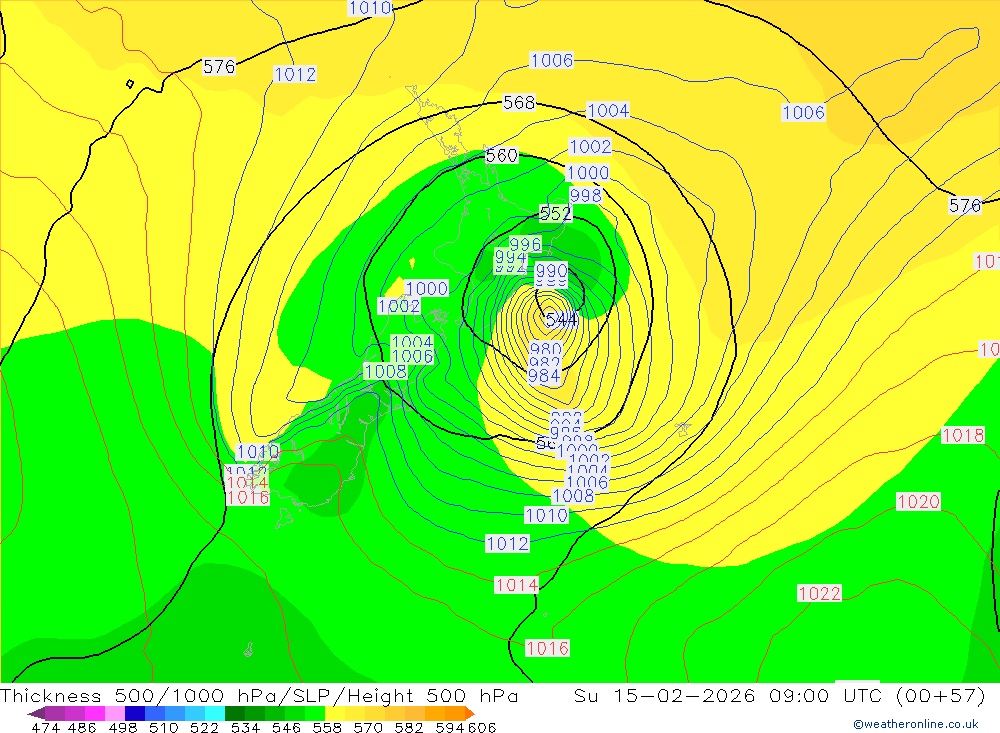Select the dark blue legend swatch
The image size is (1000, 733).
[x=135, y=713]
